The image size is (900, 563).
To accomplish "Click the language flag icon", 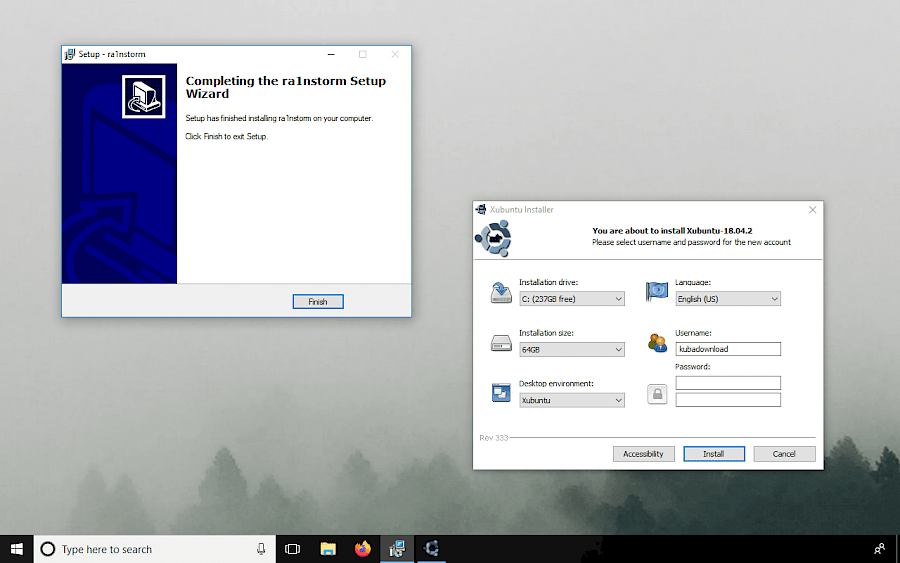I will click(x=657, y=292).
